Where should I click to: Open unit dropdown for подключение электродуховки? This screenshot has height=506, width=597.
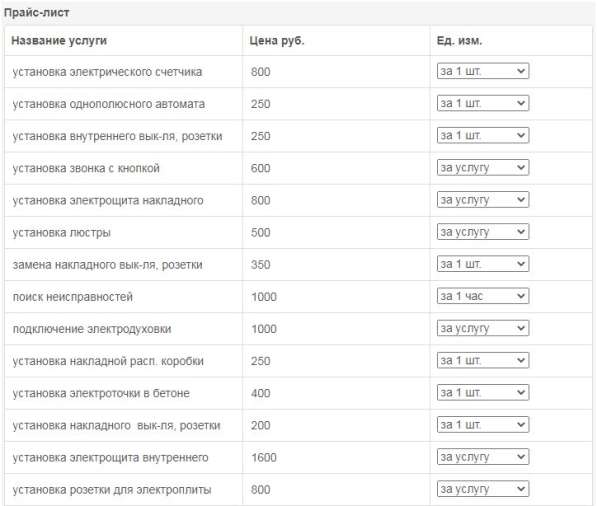click(483, 328)
